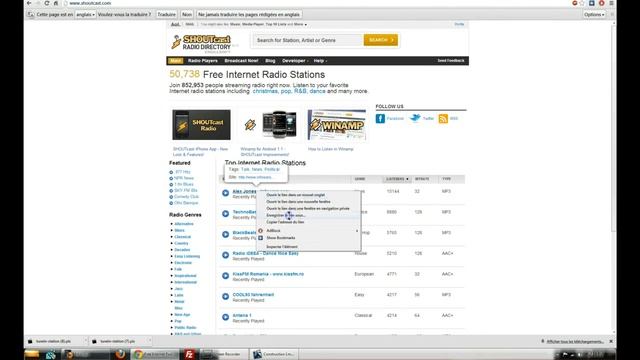Click the Non button in translate bar

coord(187,14)
